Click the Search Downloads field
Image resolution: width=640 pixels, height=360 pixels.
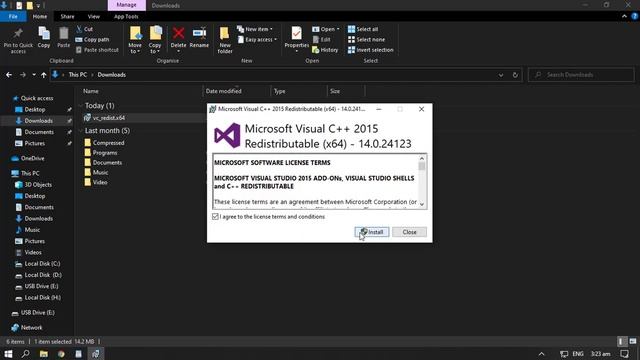point(581,75)
